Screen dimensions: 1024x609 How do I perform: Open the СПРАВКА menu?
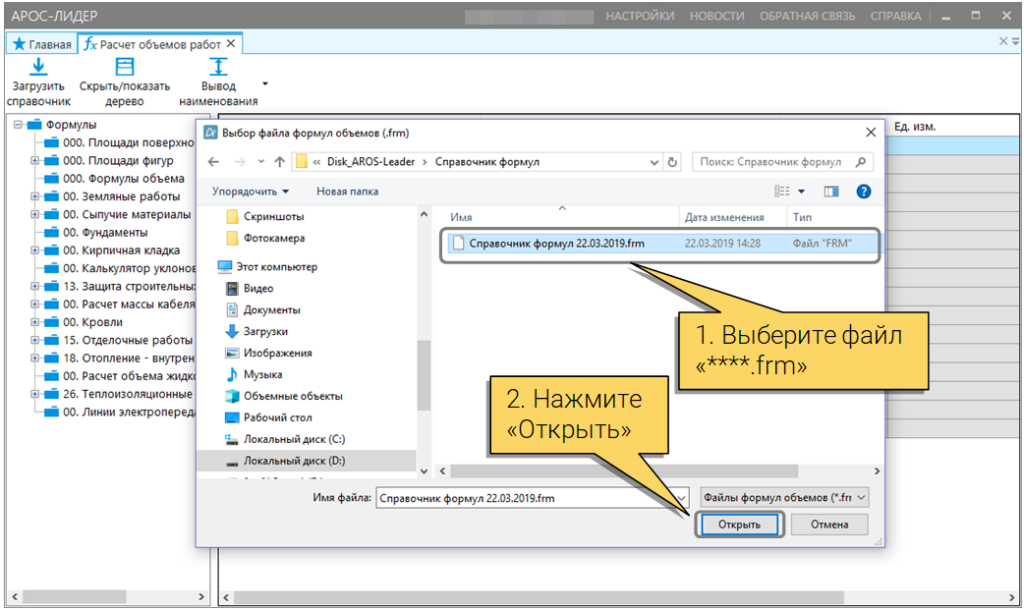point(895,16)
